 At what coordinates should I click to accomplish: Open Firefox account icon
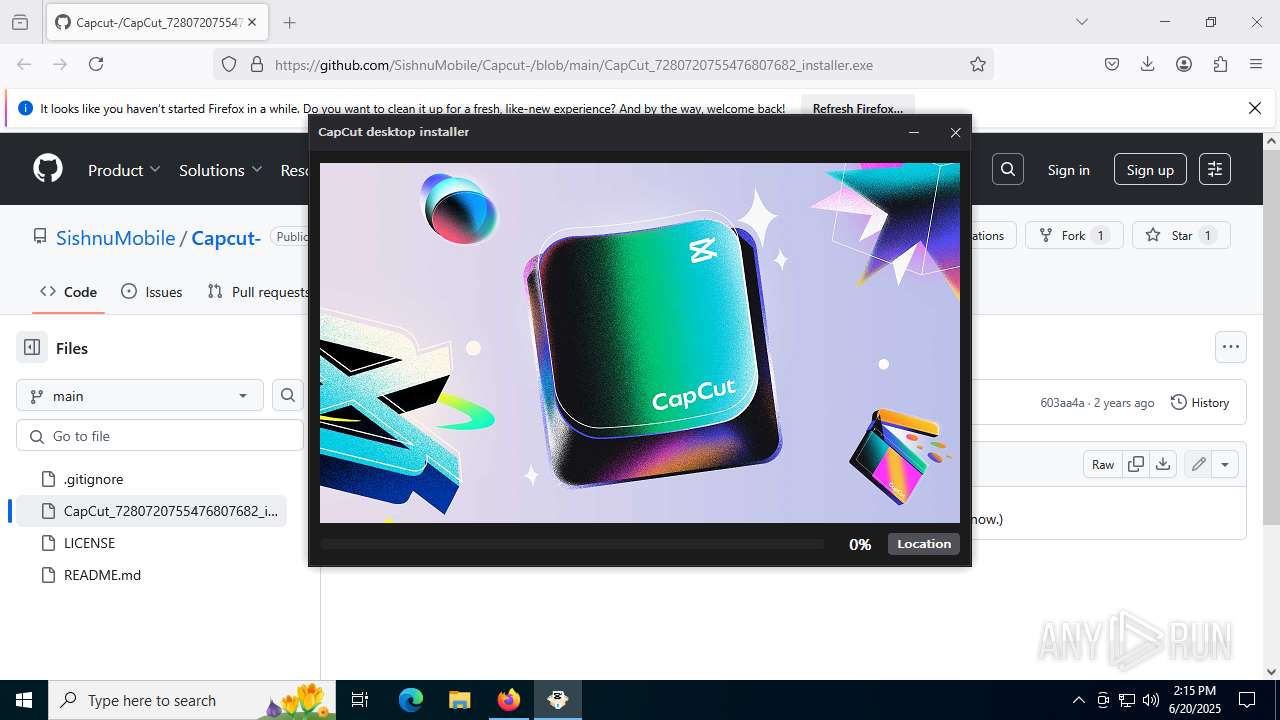coord(1184,64)
